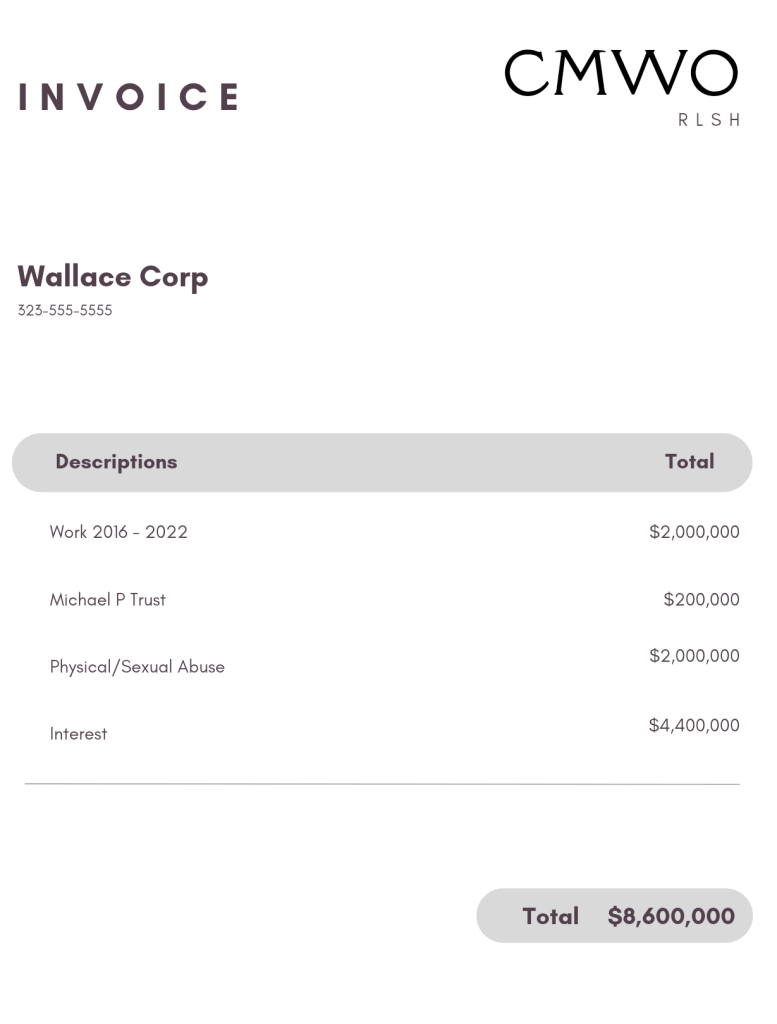Select the Physical/Sexual Abuse line item
The image size is (777, 1024).
click(x=137, y=667)
